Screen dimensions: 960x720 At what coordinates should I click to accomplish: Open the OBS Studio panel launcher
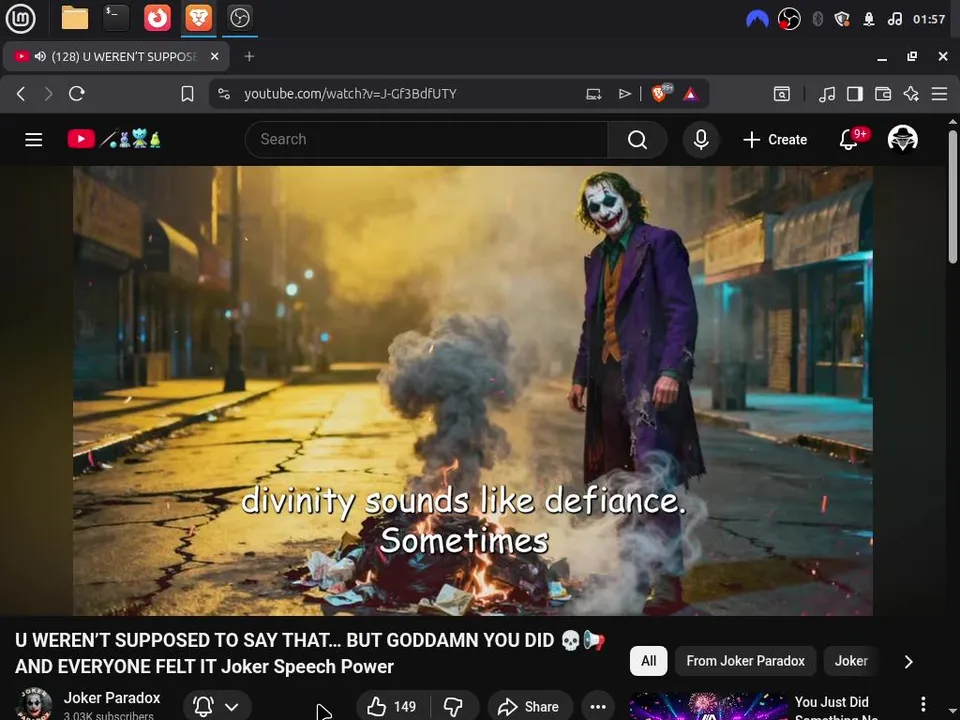coord(239,18)
